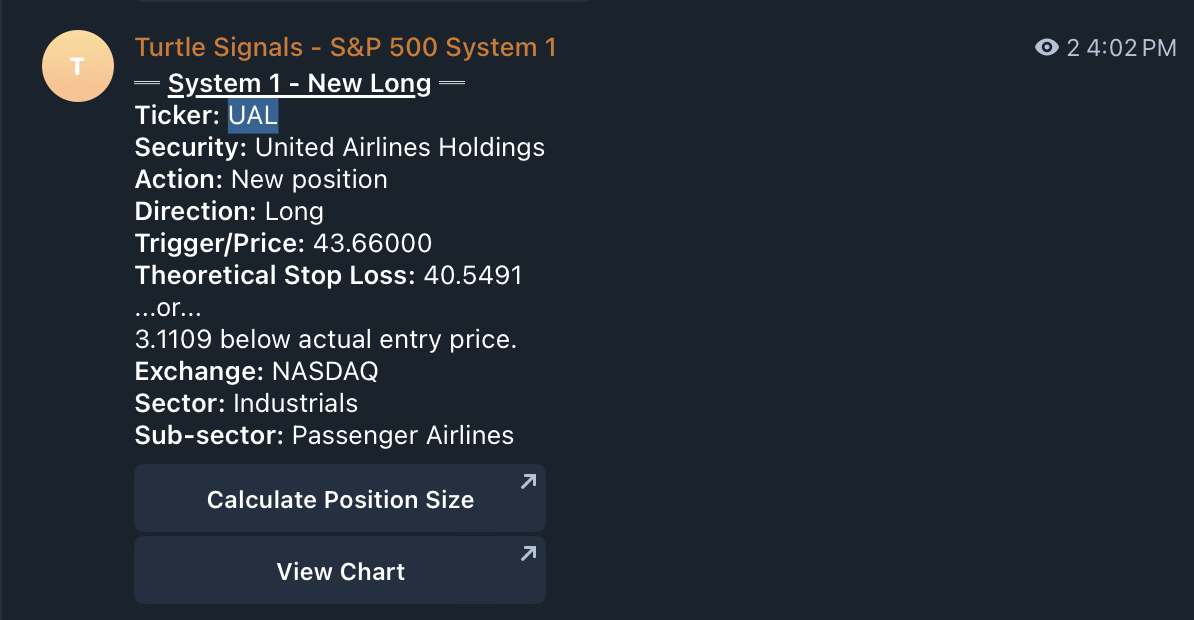1194x620 pixels.
Task: Click the letter T in the avatar circle
Action: pos(77,65)
